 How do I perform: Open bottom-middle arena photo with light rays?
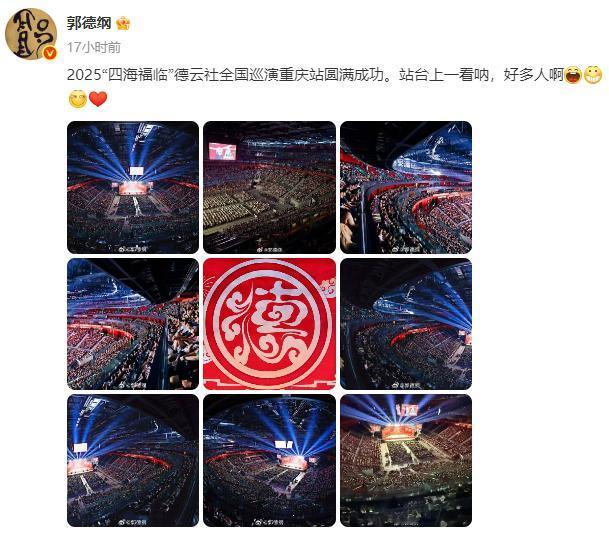[x=269, y=461]
